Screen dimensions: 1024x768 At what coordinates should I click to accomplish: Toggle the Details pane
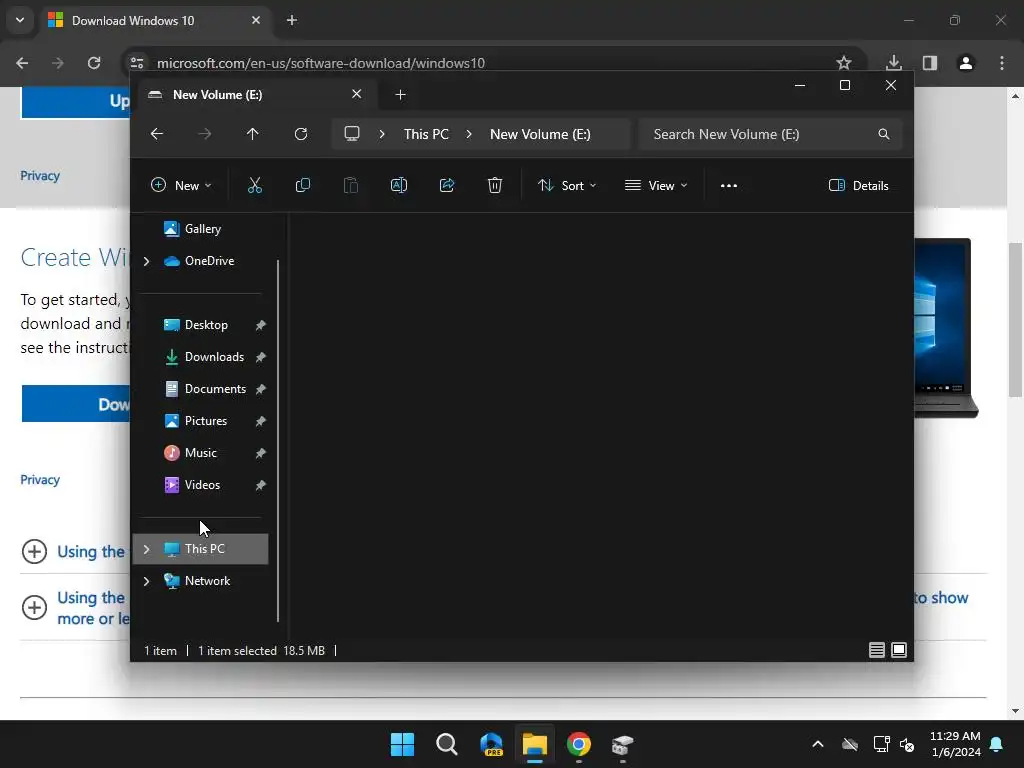[858, 185]
